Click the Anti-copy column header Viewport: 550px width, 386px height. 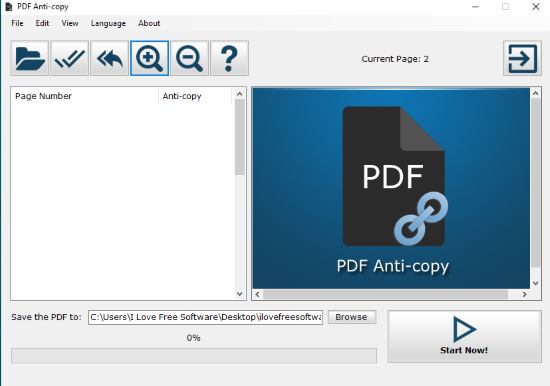195,96
